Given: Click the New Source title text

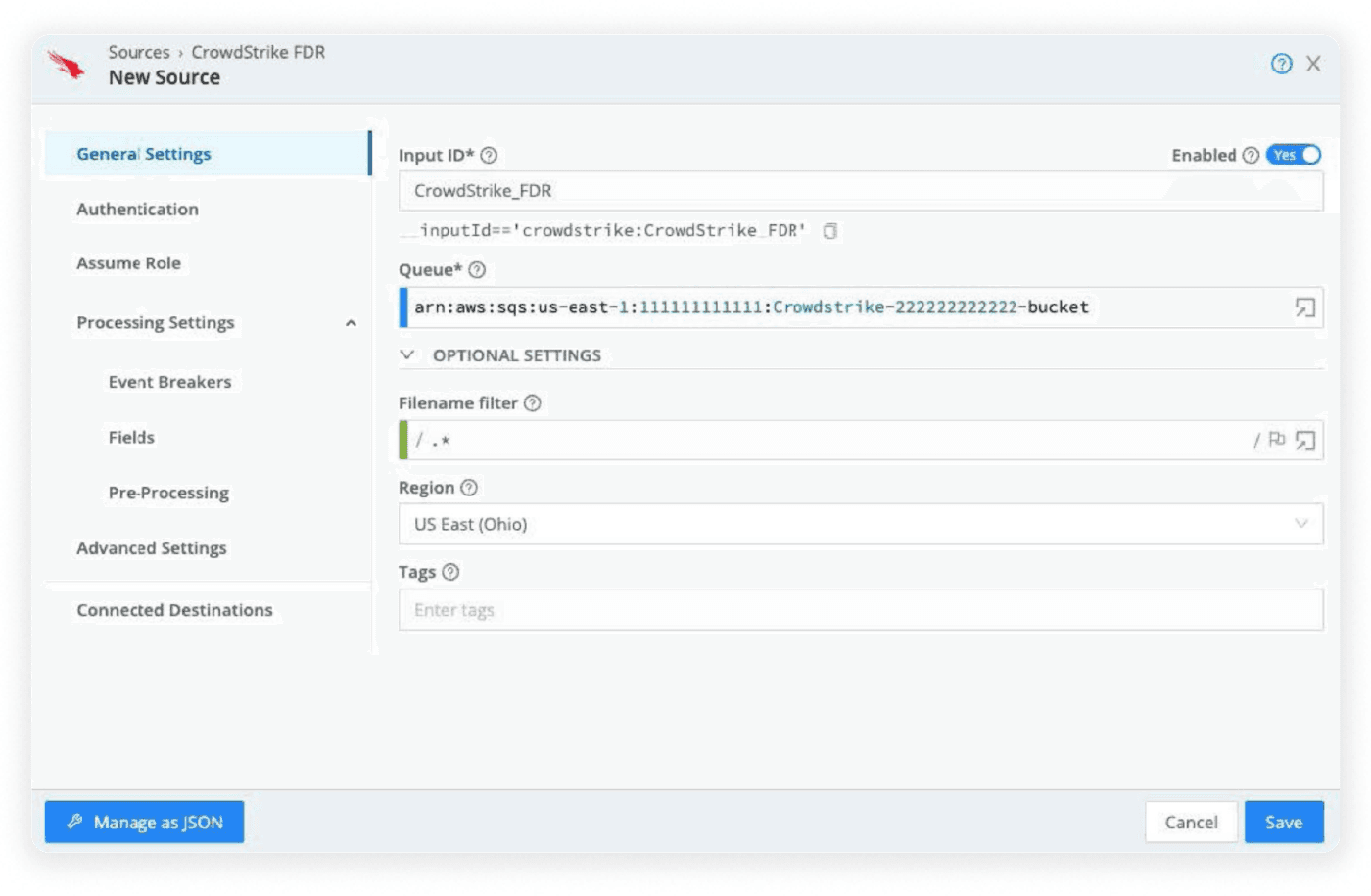Looking at the screenshot, I should [165, 77].
